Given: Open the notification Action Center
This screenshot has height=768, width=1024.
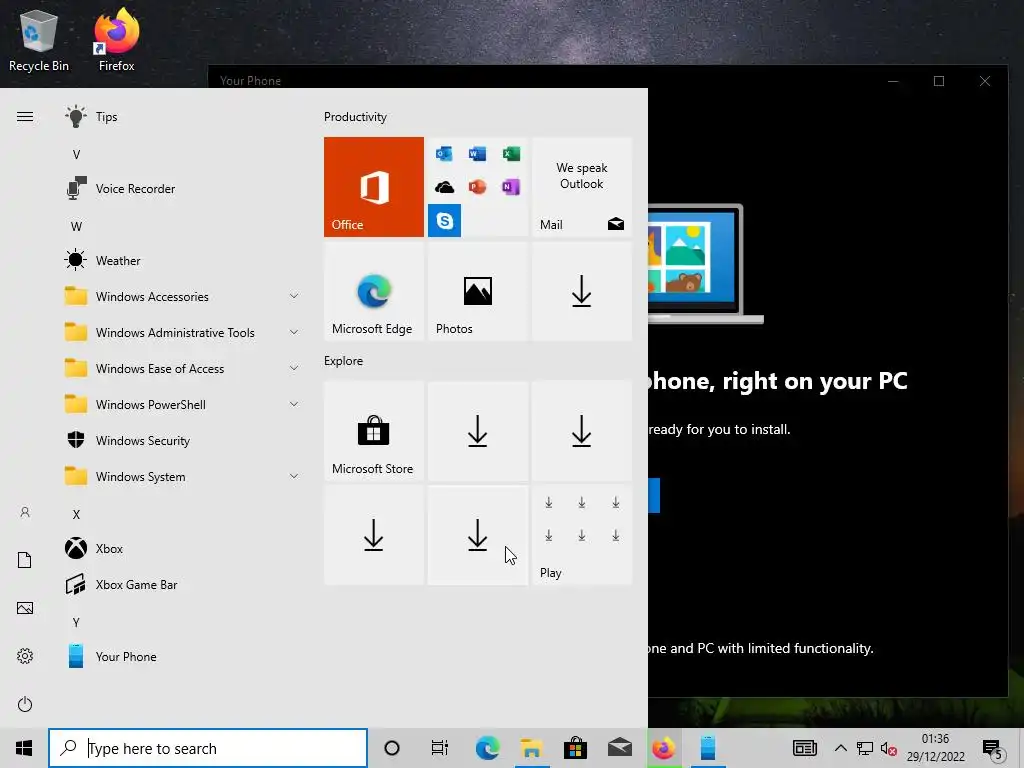Looking at the screenshot, I should pos(993,749).
